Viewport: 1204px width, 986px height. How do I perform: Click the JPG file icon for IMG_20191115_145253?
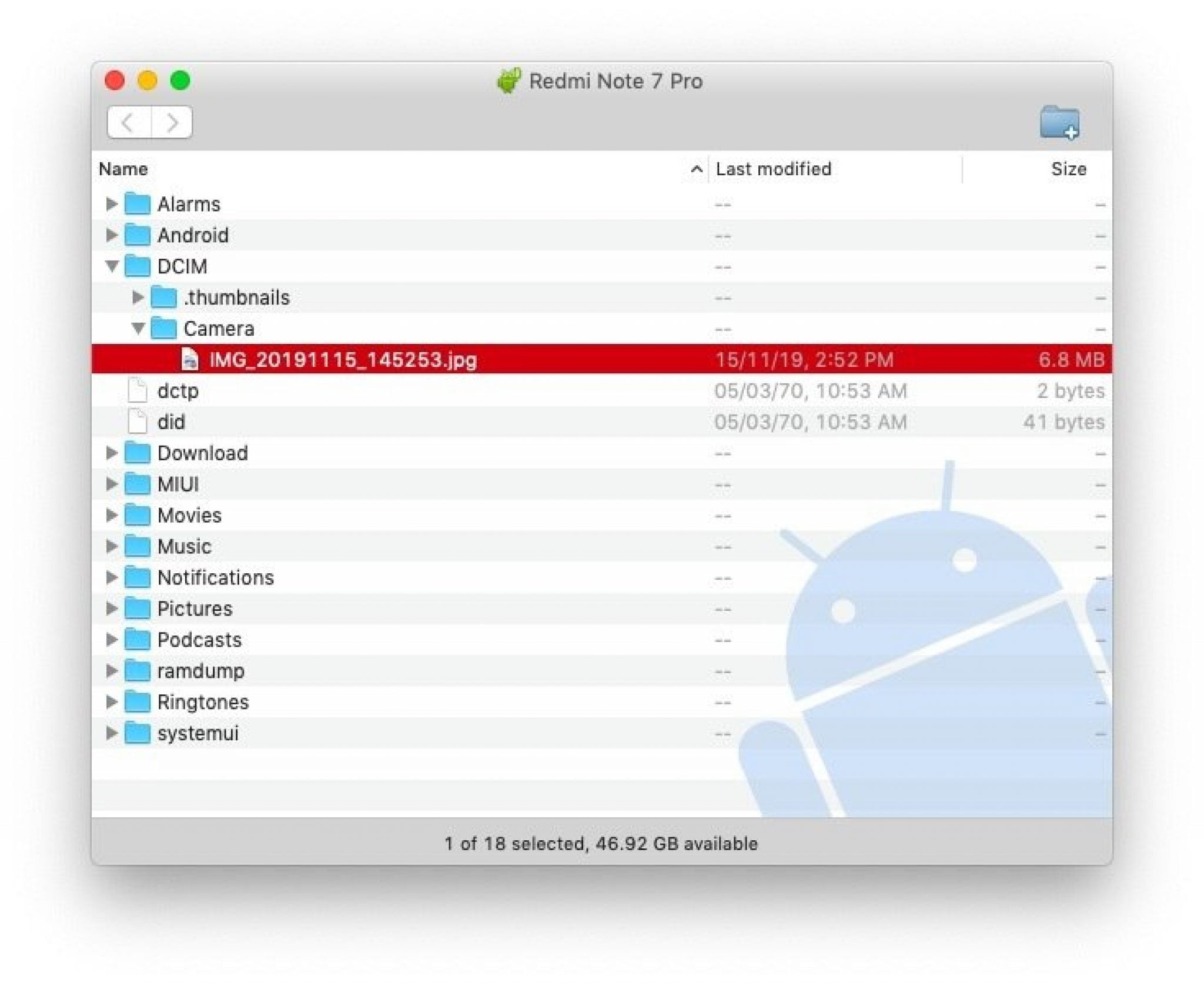[x=189, y=359]
